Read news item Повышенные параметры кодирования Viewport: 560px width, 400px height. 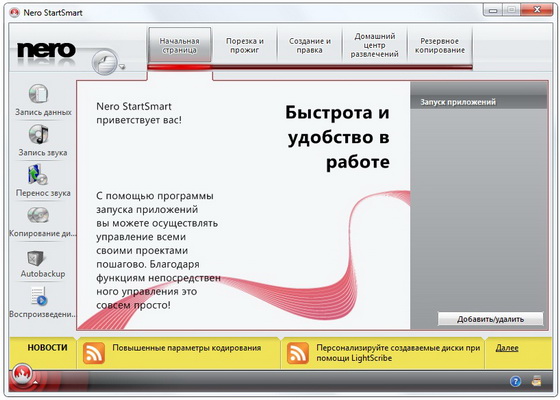pyautogui.click(x=187, y=348)
